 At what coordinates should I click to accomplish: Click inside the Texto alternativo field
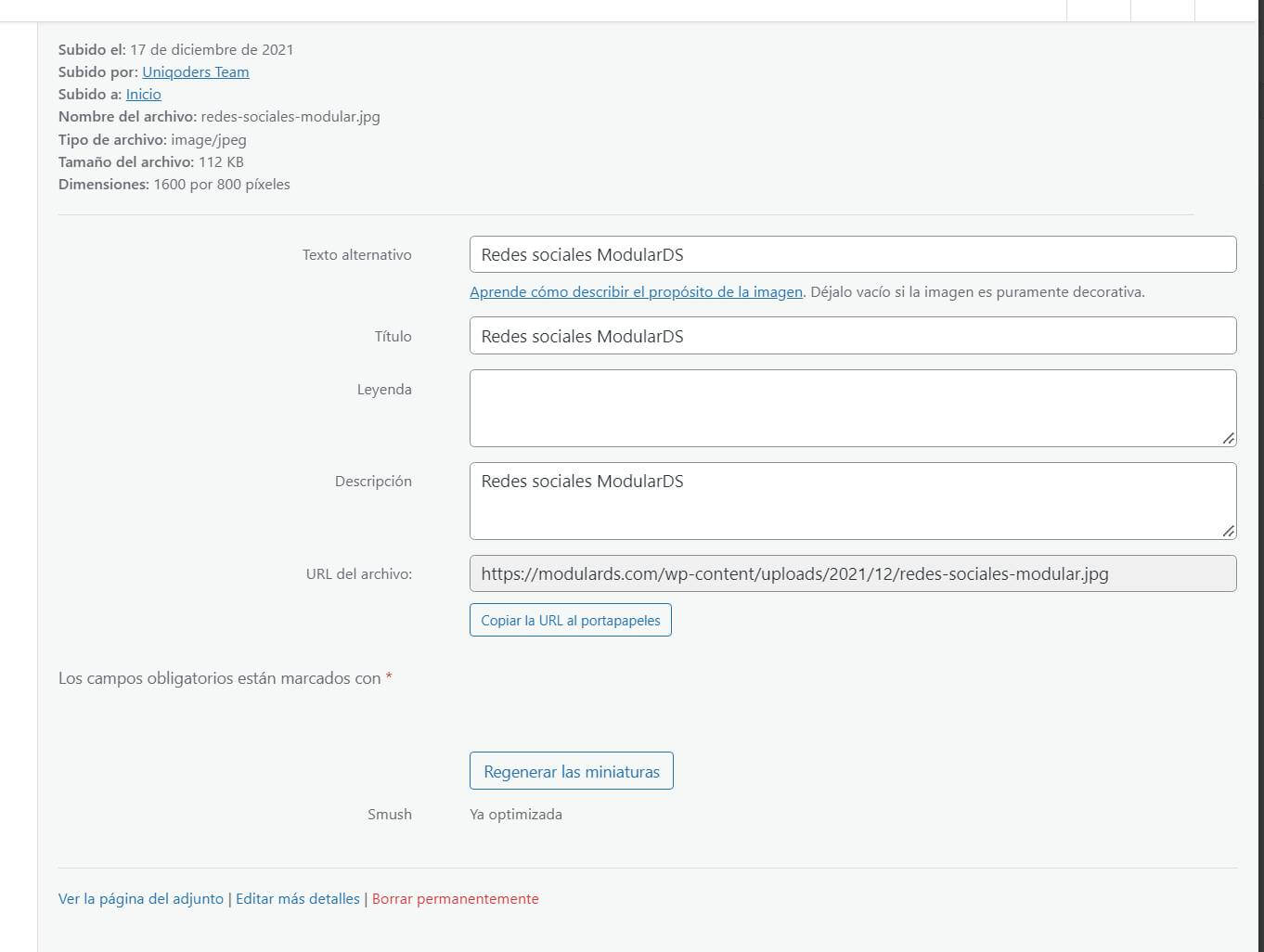pos(852,253)
